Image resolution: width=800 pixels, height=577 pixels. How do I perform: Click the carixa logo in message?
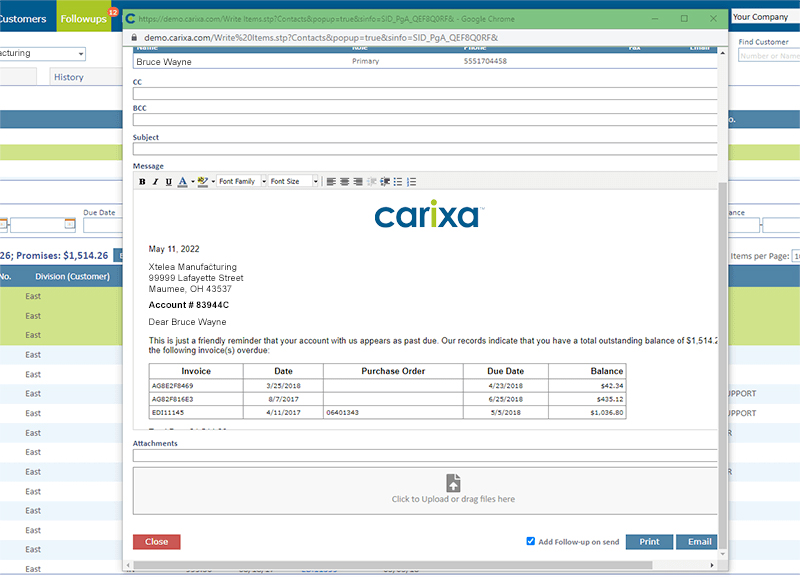tap(429, 214)
